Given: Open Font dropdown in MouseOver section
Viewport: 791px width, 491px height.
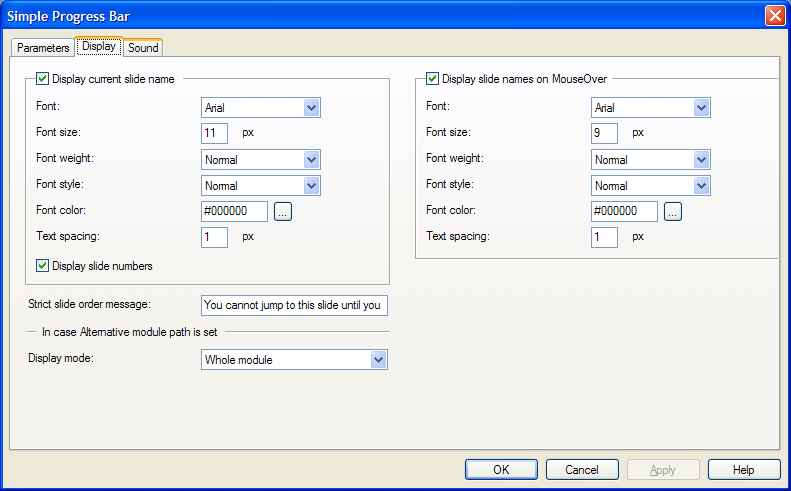Looking at the screenshot, I should [x=701, y=107].
